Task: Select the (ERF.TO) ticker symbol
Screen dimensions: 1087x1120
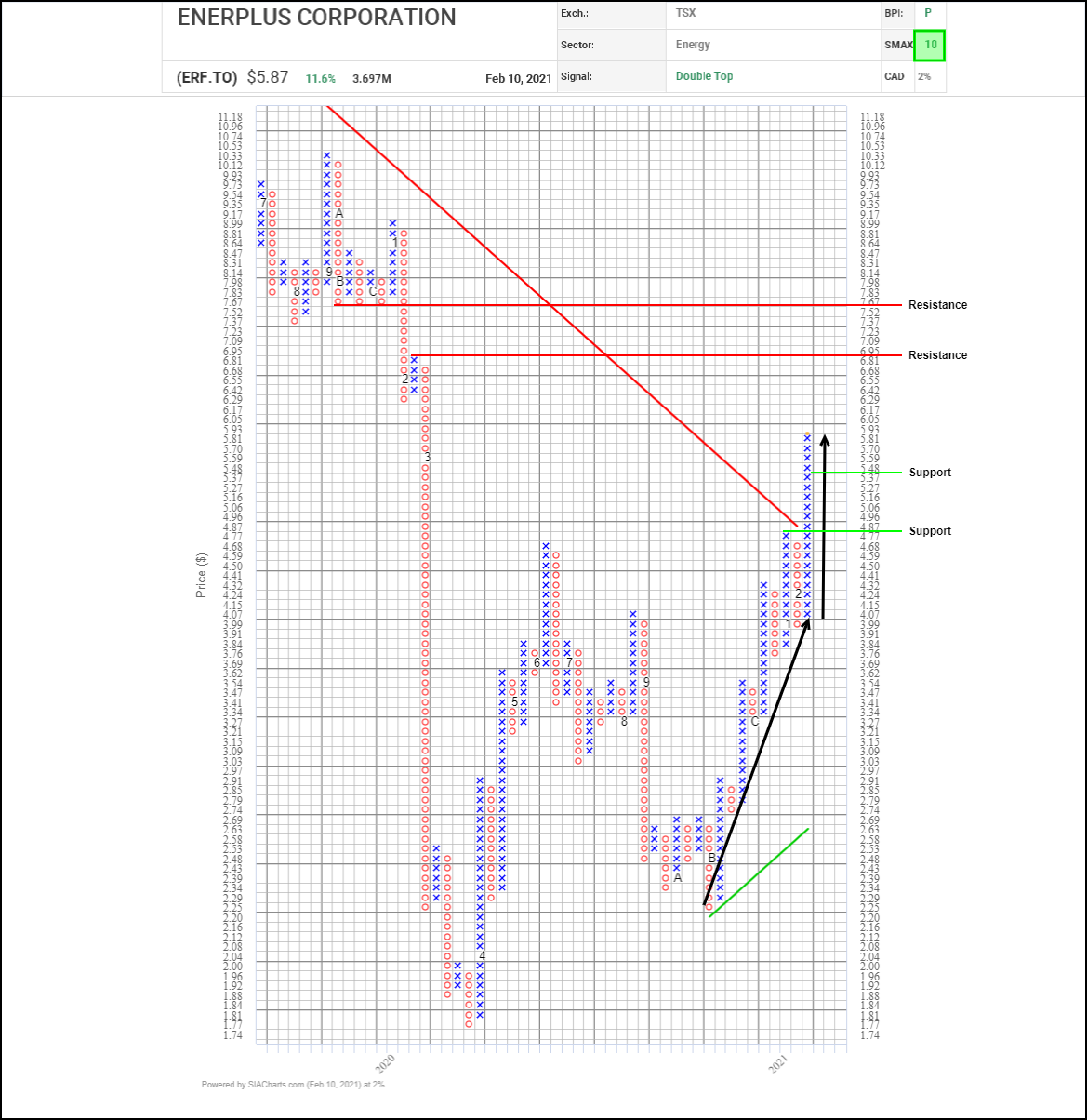Action: click(206, 78)
